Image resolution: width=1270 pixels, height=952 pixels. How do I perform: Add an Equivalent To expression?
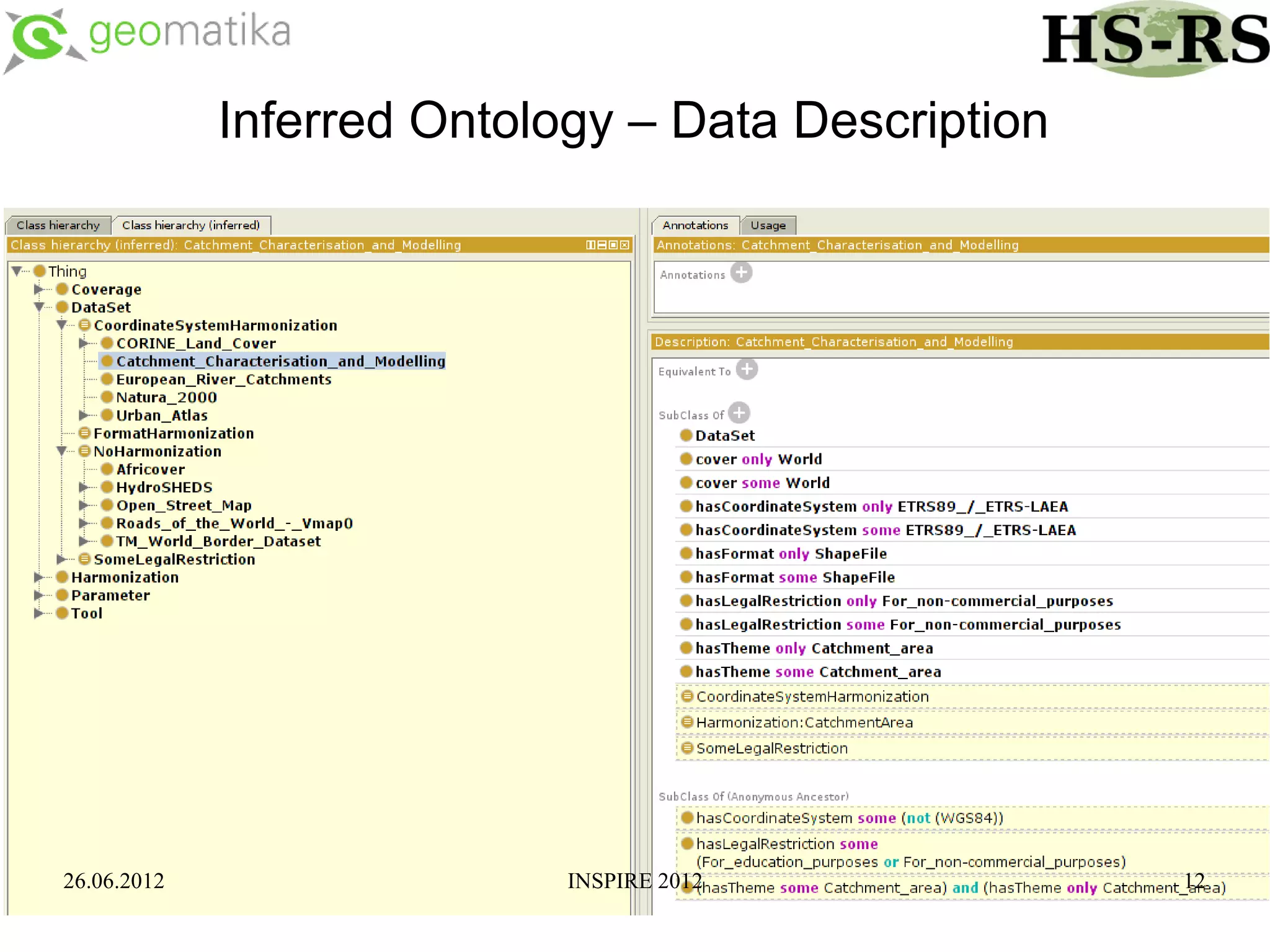click(747, 369)
